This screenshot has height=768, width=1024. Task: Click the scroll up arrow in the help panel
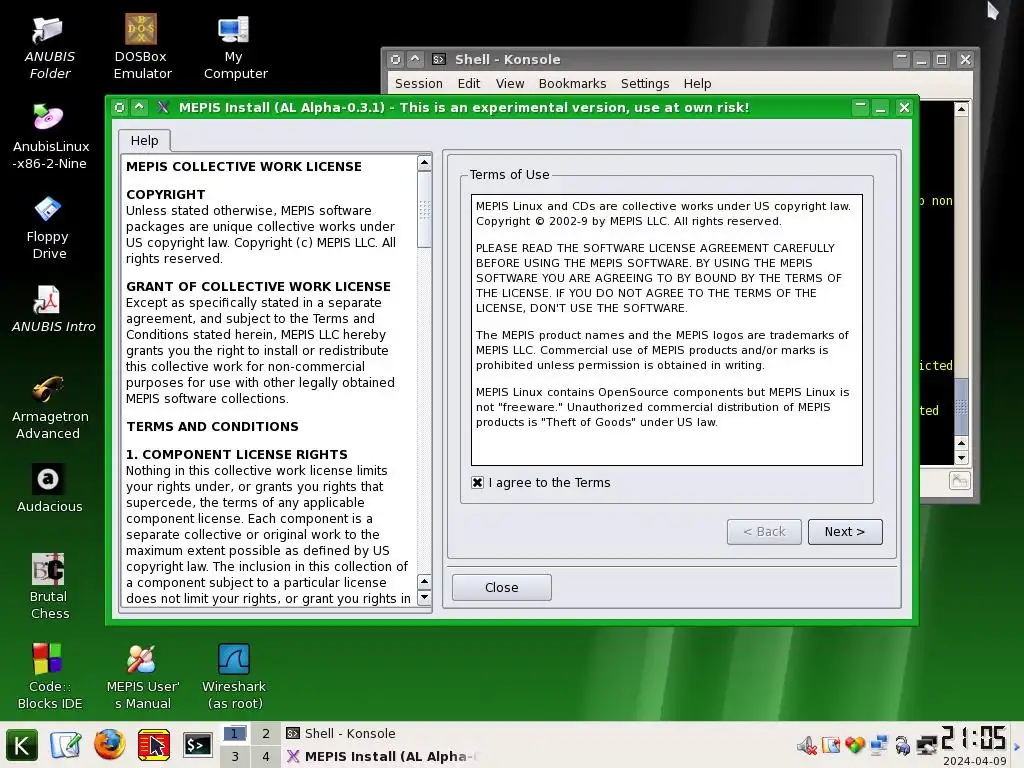[x=424, y=163]
